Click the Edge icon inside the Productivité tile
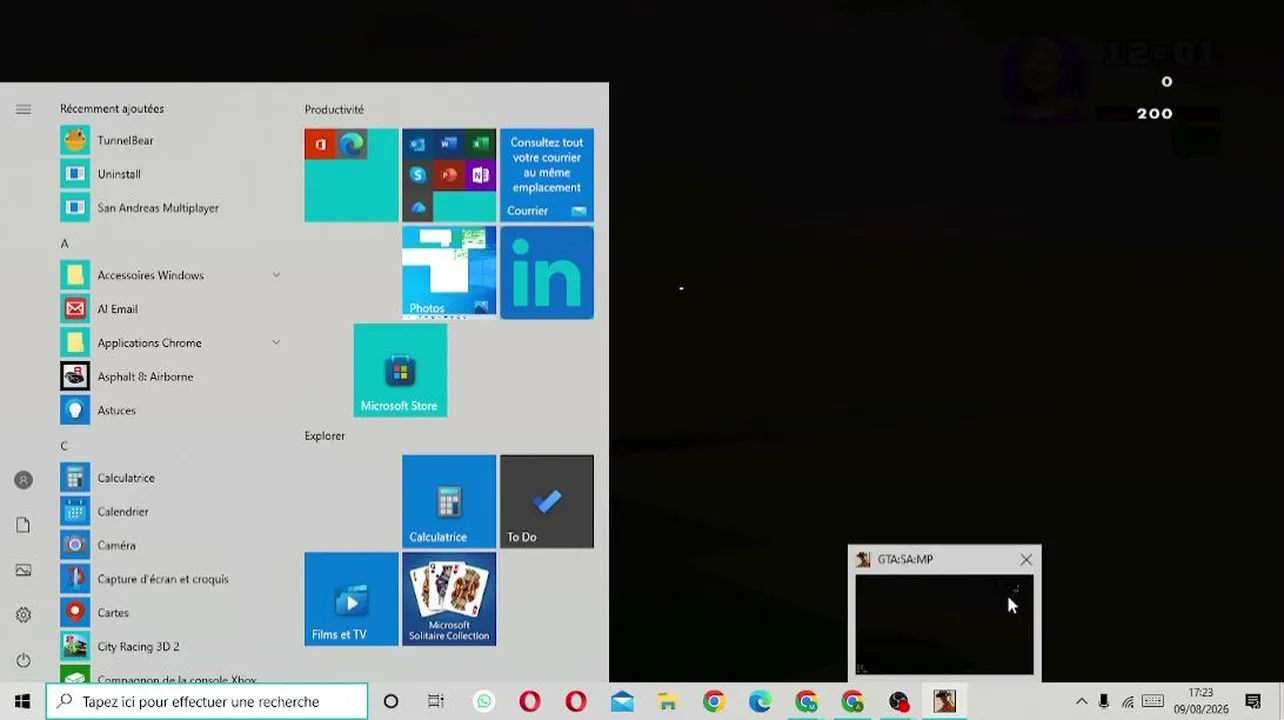The image size is (1284, 720). click(351, 145)
